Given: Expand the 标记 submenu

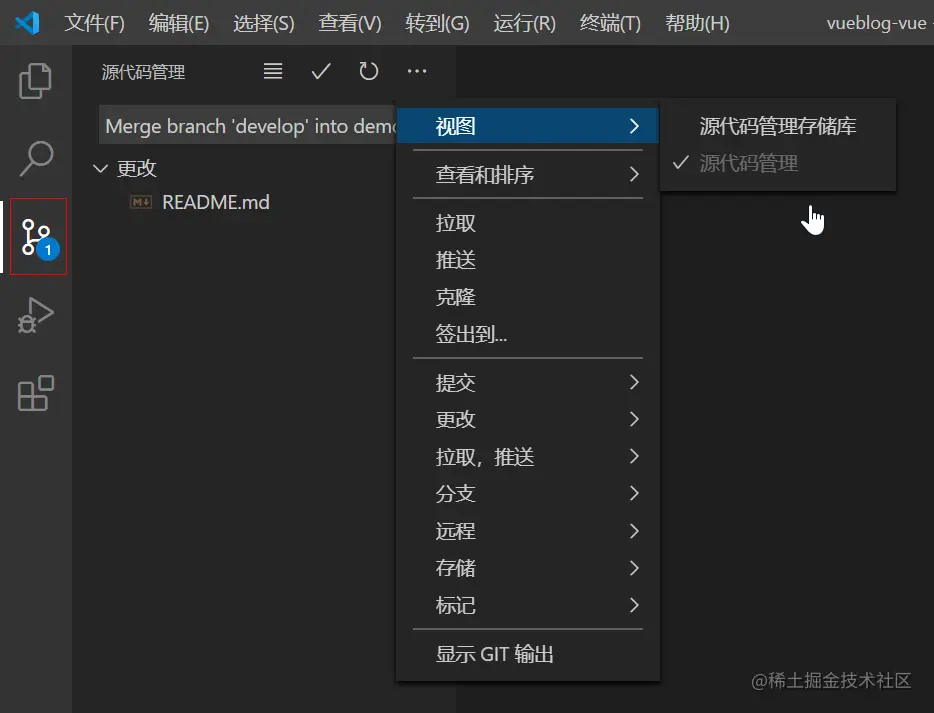Looking at the screenshot, I should click(x=528, y=605).
